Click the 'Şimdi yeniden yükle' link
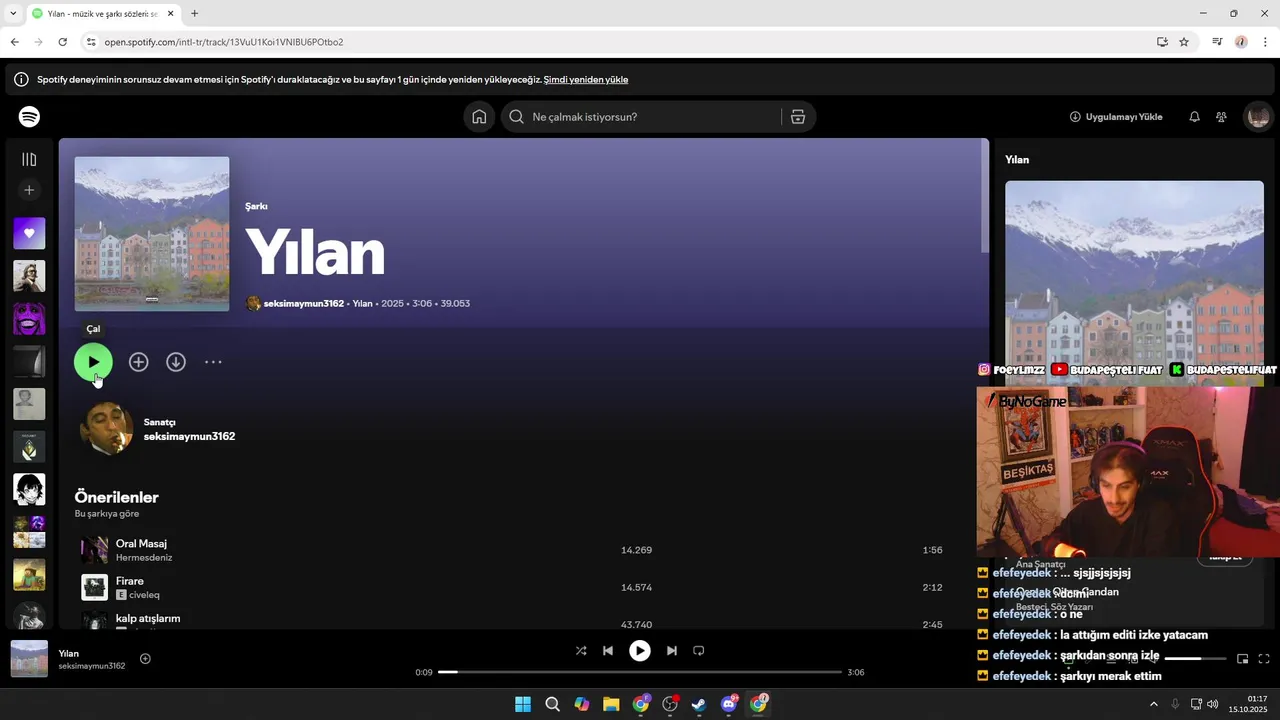The height and width of the screenshot is (720, 1280). coord(586,79)
